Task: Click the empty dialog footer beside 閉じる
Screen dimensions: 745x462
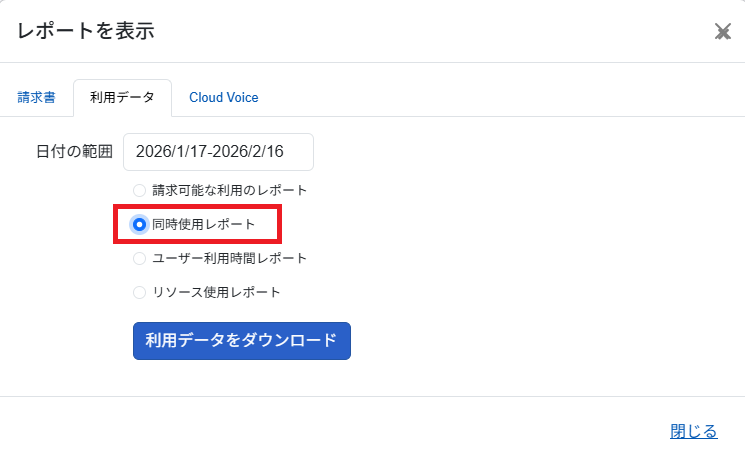Action: (x=350, y=432)
